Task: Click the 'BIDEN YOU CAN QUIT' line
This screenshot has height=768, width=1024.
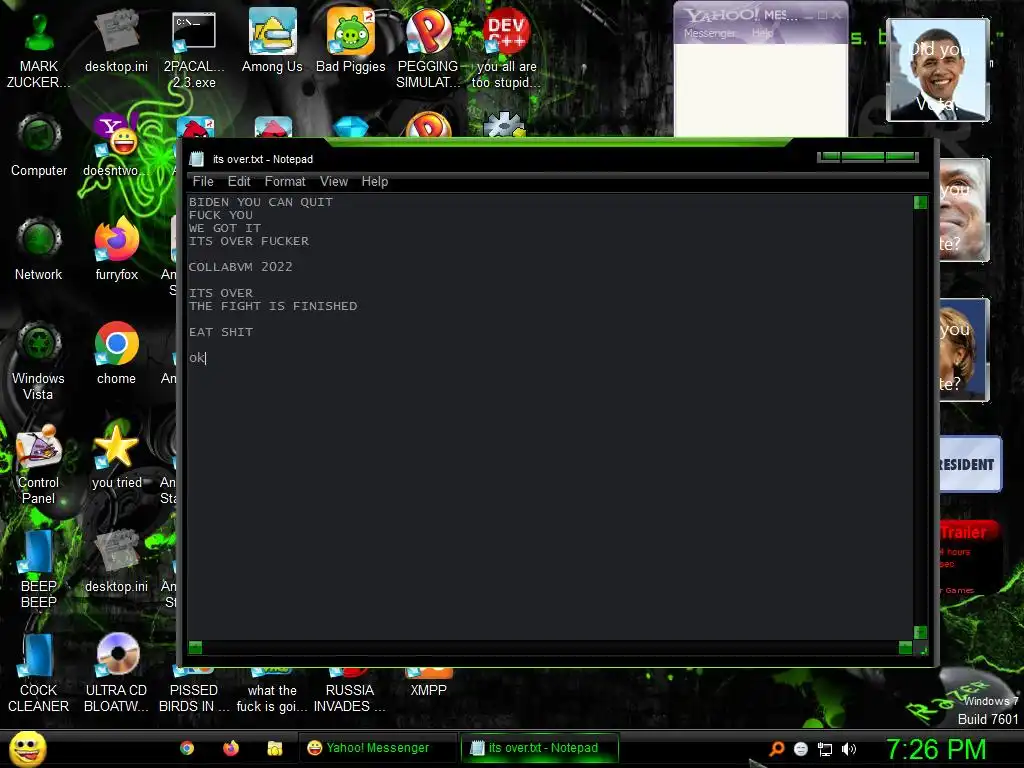Action: coord(261,202)
